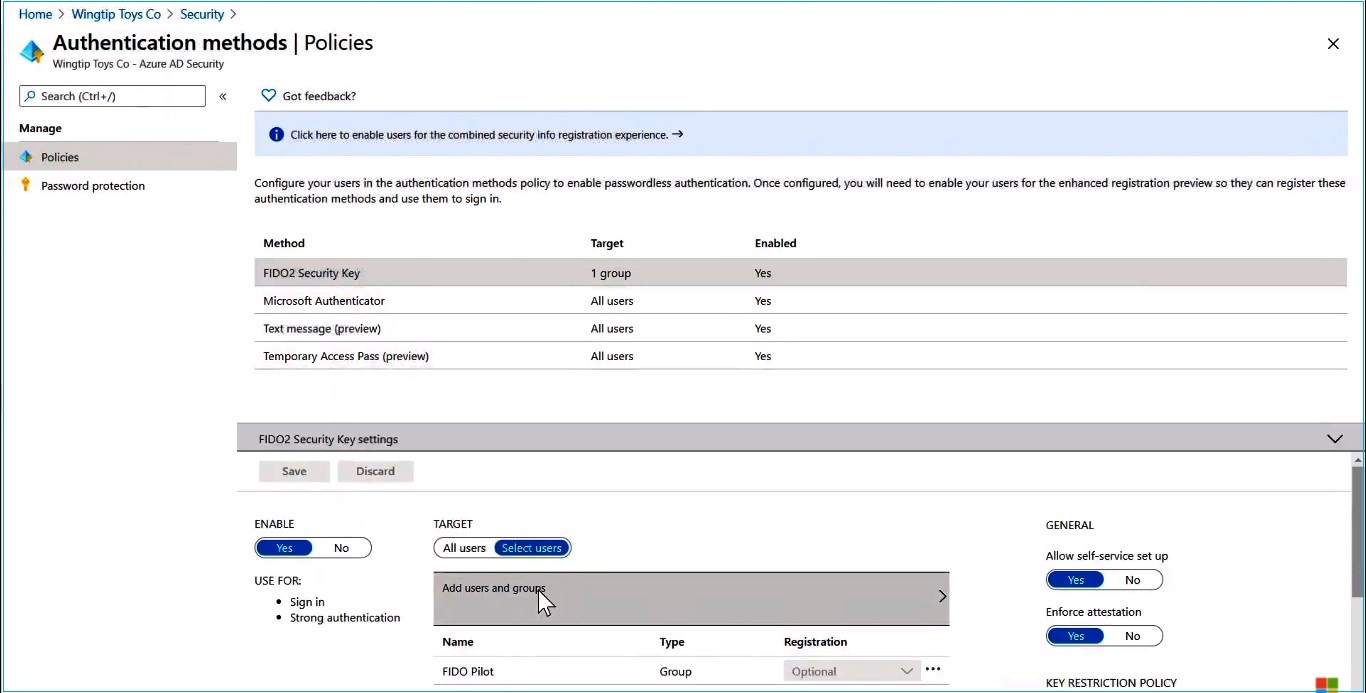Viewport: 1366px width, 693px height.
Task: Click the vertical scrollbar on the right
Action: pos(1357,530)
